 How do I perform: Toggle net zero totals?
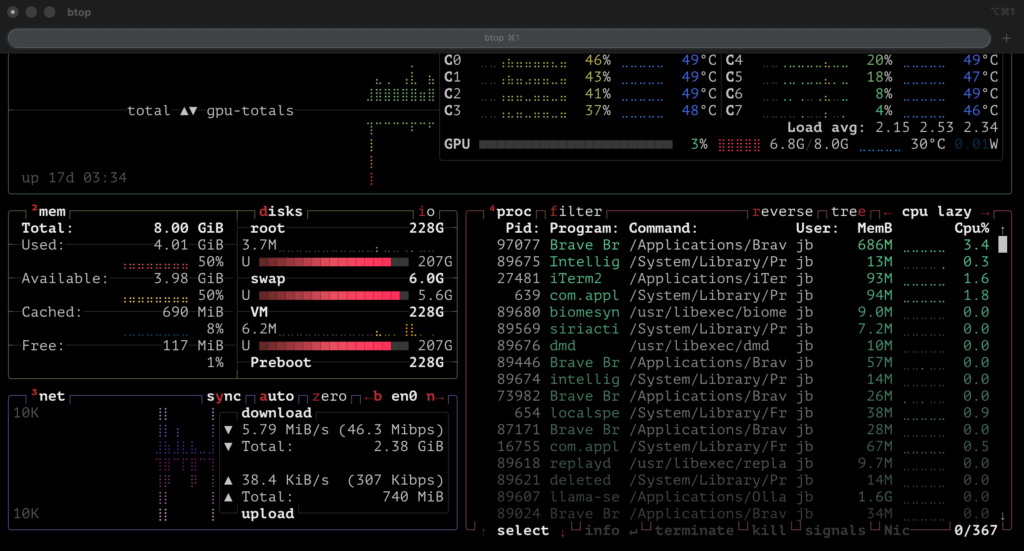(x=329, y=396)
